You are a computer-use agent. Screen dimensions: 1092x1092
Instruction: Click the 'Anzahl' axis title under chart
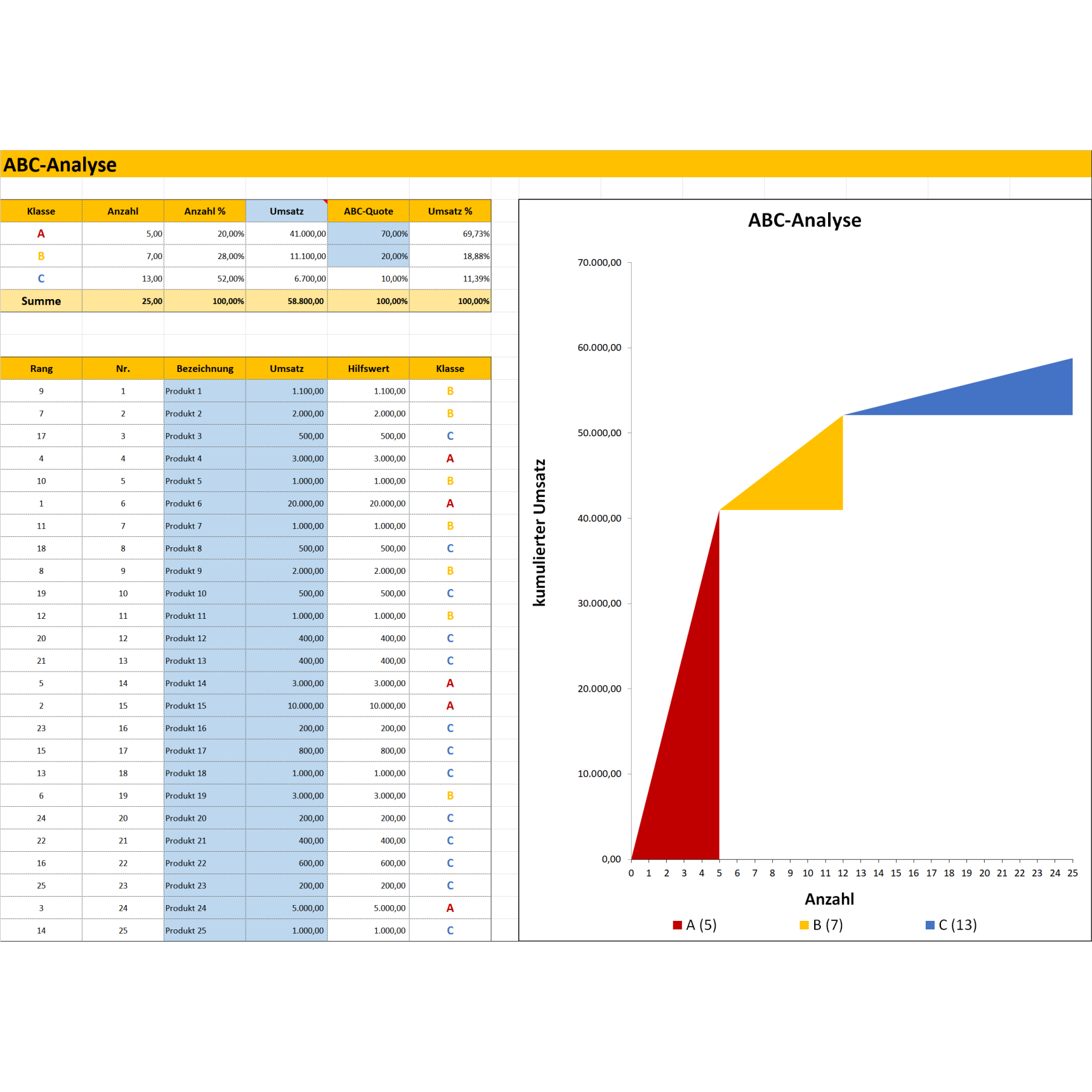tap(829, 899)
